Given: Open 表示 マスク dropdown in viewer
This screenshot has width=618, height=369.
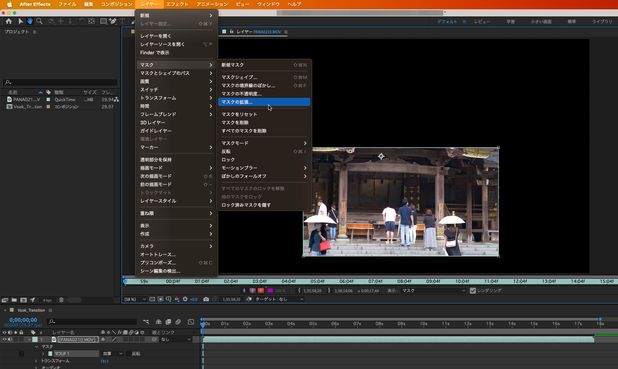Looking at the screenshot, I should [x=434, y=291].
